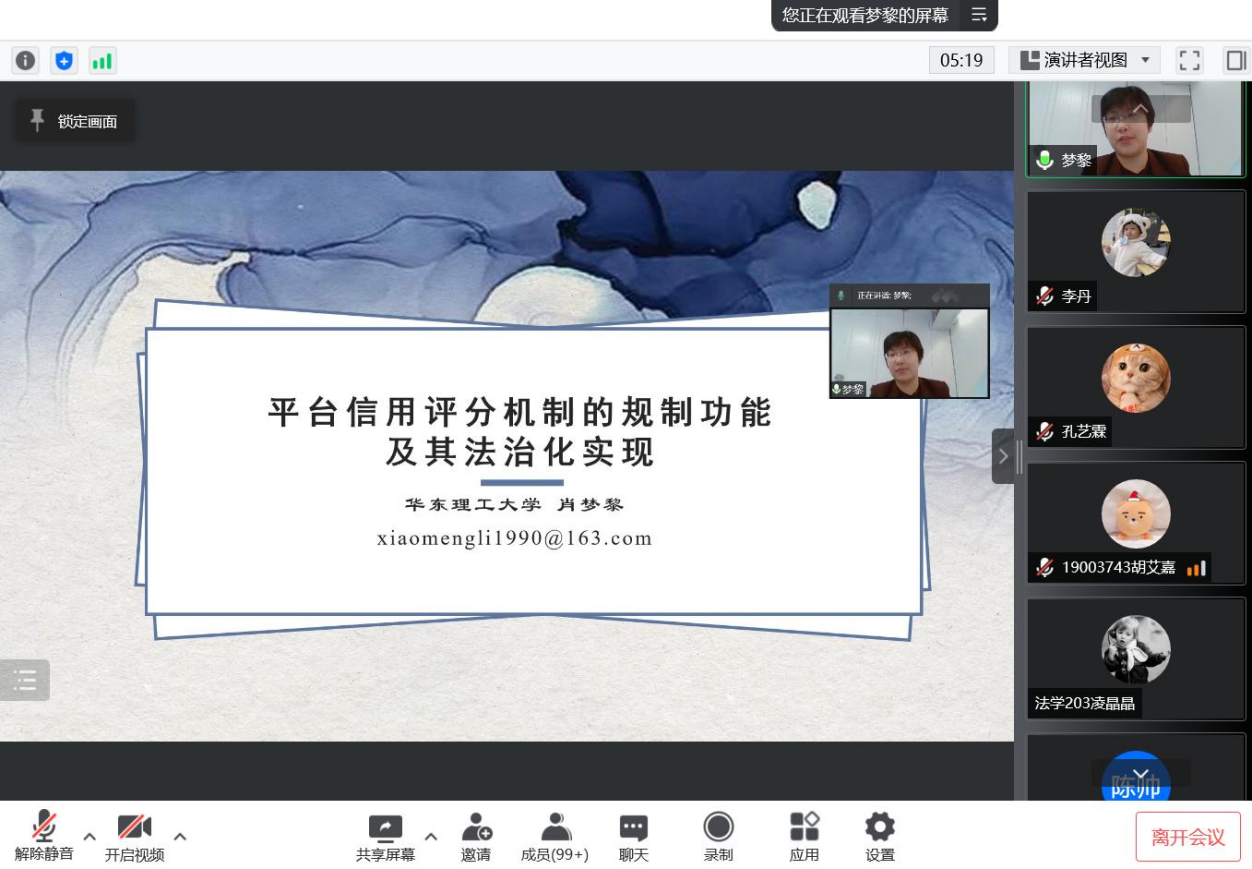Image resolution: width=1252 pixels, height=869 pixels.
Task: Click 离开会议 to leave meeting
Action: click(1187, 837)
